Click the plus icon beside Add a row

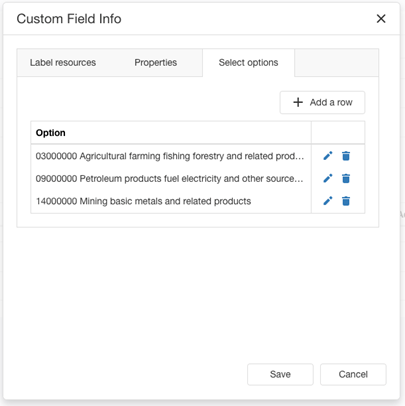(x=298, y=102)
